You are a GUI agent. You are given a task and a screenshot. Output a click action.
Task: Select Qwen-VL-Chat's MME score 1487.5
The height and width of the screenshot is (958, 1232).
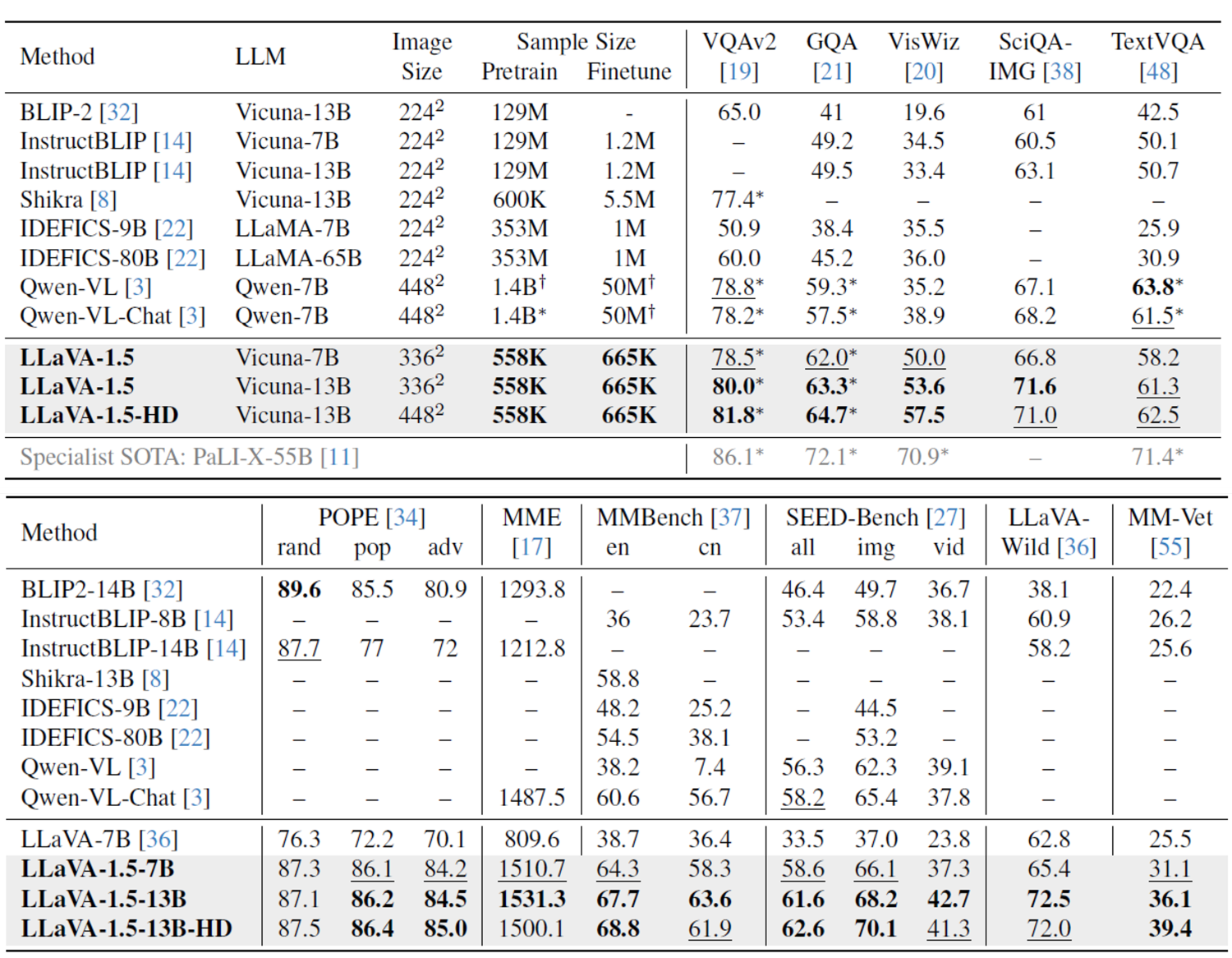pos(531,798)
